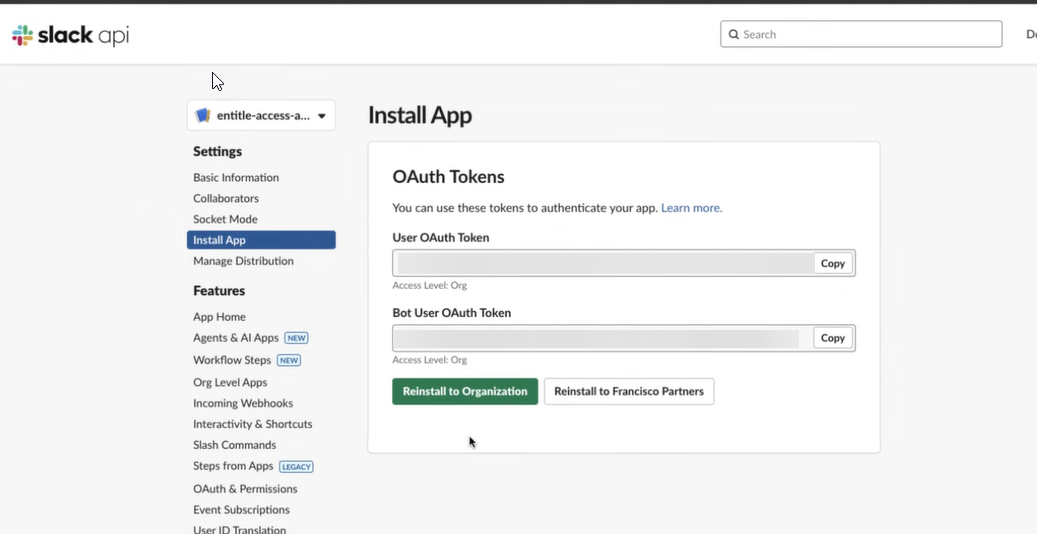Open Incoming Webhooks page
Image resolution: width=1037 pixels, height=534 pixels.
tap(243, 403)
